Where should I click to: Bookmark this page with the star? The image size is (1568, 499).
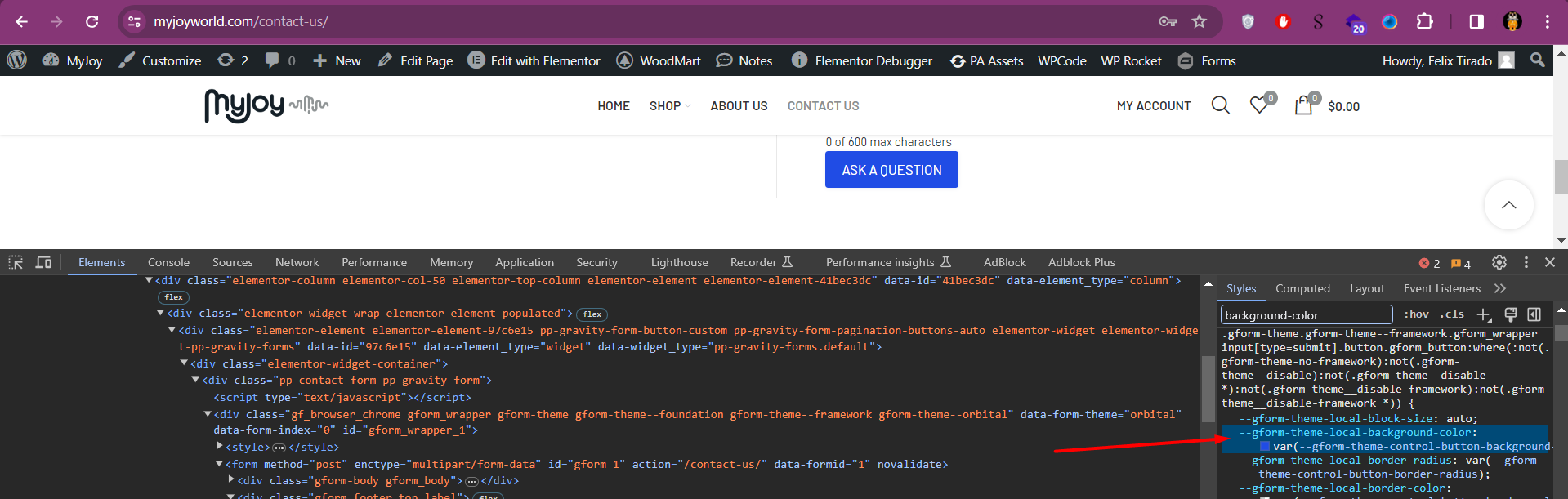coord(1199,21)
